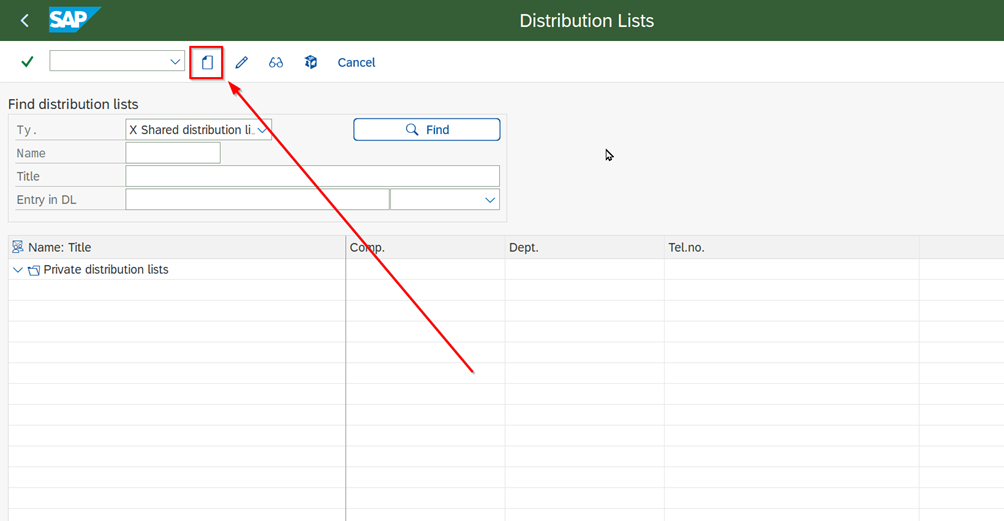This screenshot has width=1004, height=521.
Task: Click the glasses Display icon
Action: [276, 62]
